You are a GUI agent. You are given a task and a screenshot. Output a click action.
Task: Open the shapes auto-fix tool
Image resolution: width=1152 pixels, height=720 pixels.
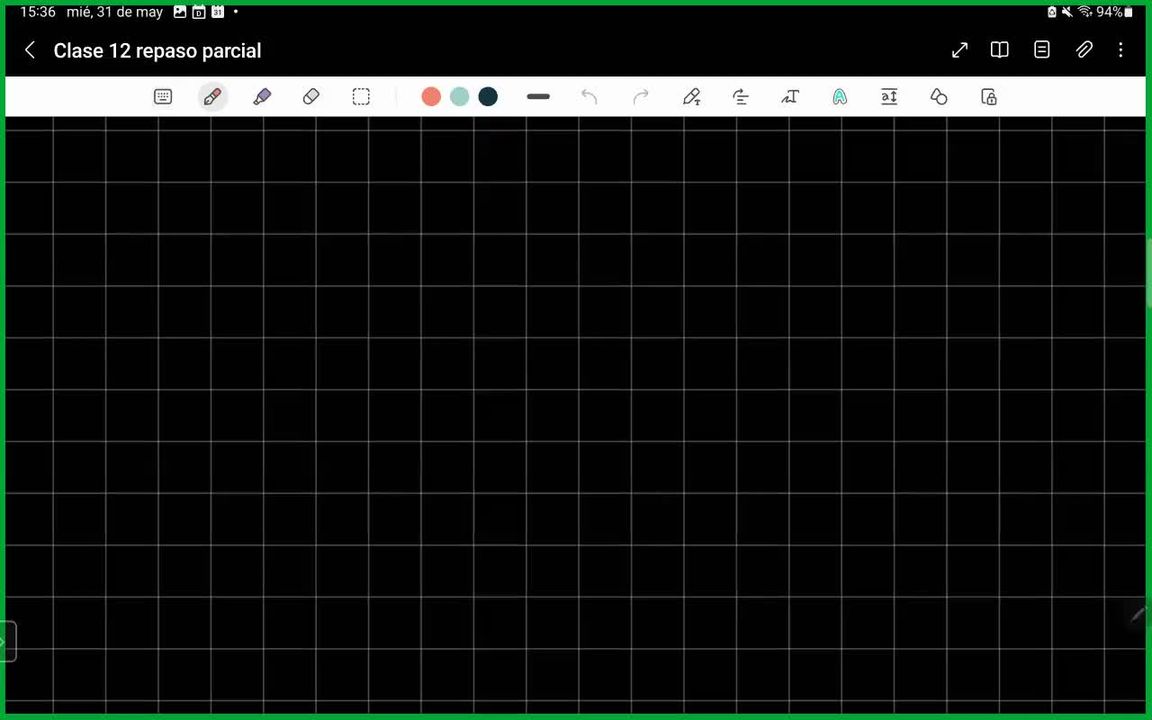point(939,97)
